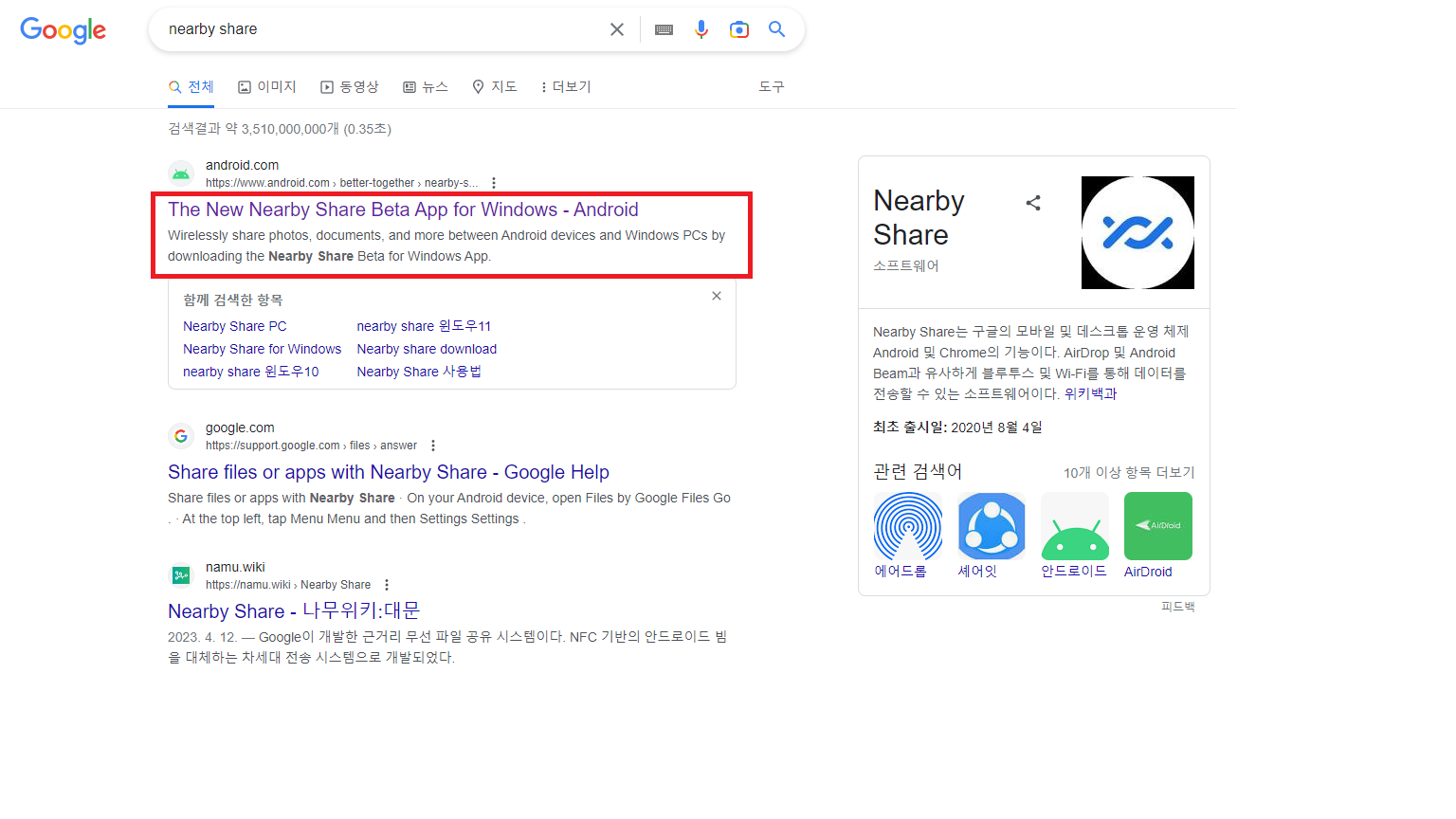Select the 셰어잇 related search icon

[991, 526]
